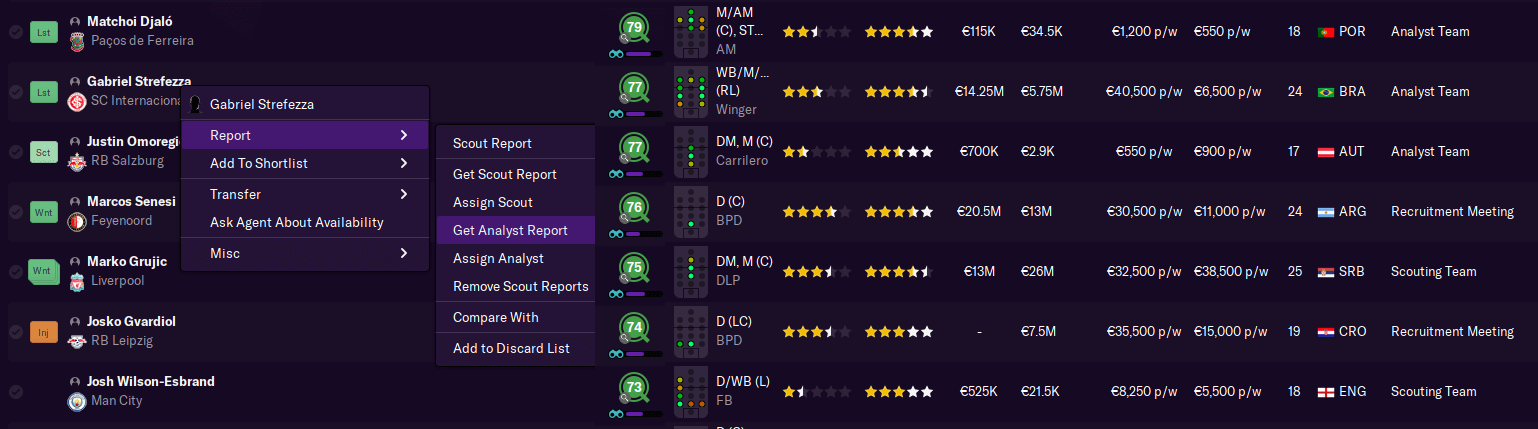Click Paços de Ferreira club badge icon
Viewport: 1538px width, 429px height.
77,41
